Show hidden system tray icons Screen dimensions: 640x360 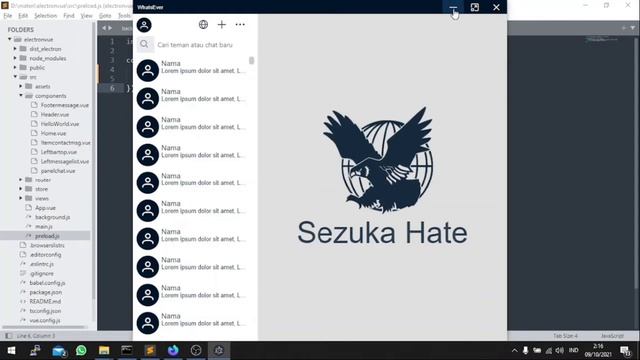coord(514,350)
